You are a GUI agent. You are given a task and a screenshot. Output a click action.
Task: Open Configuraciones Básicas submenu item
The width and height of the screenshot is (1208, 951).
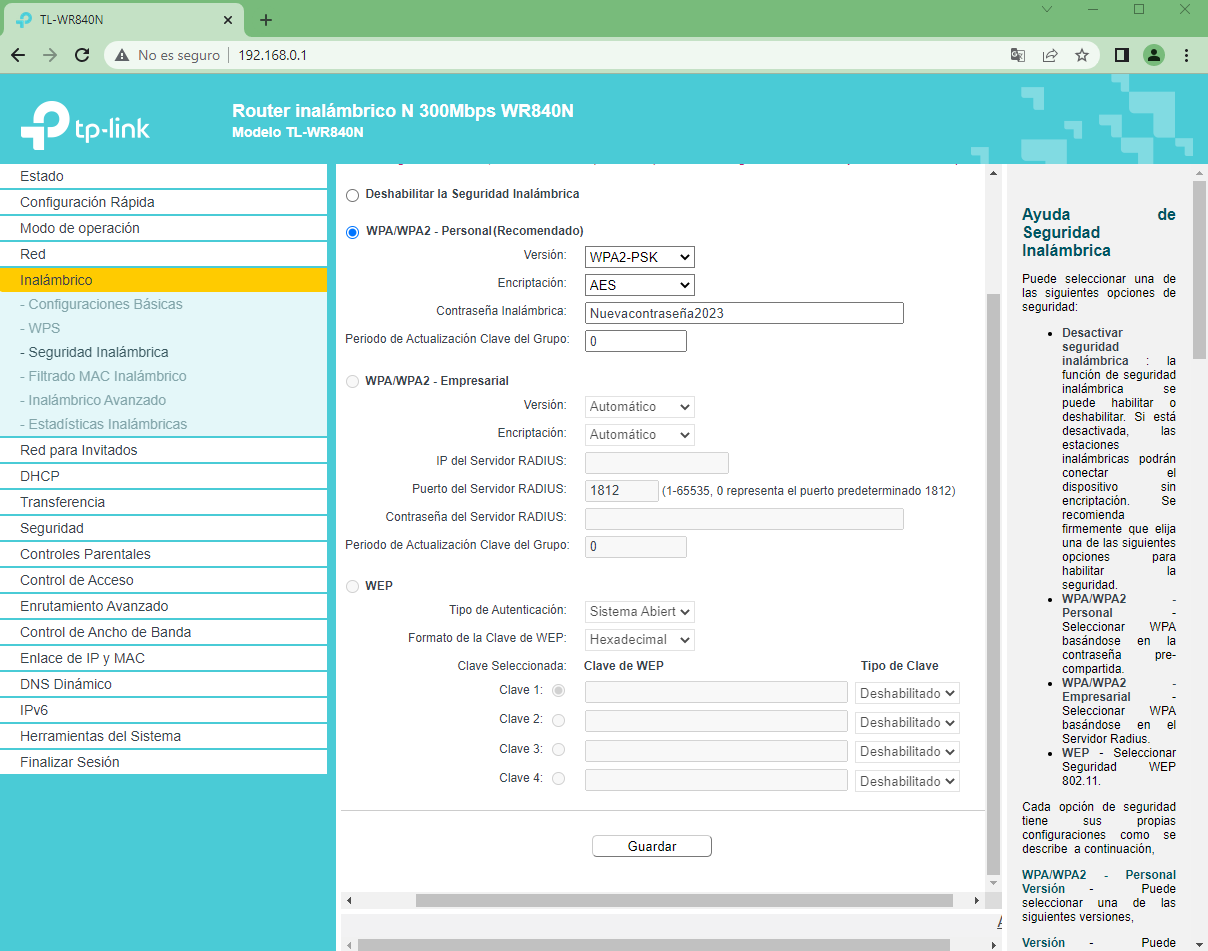[105, 304]
